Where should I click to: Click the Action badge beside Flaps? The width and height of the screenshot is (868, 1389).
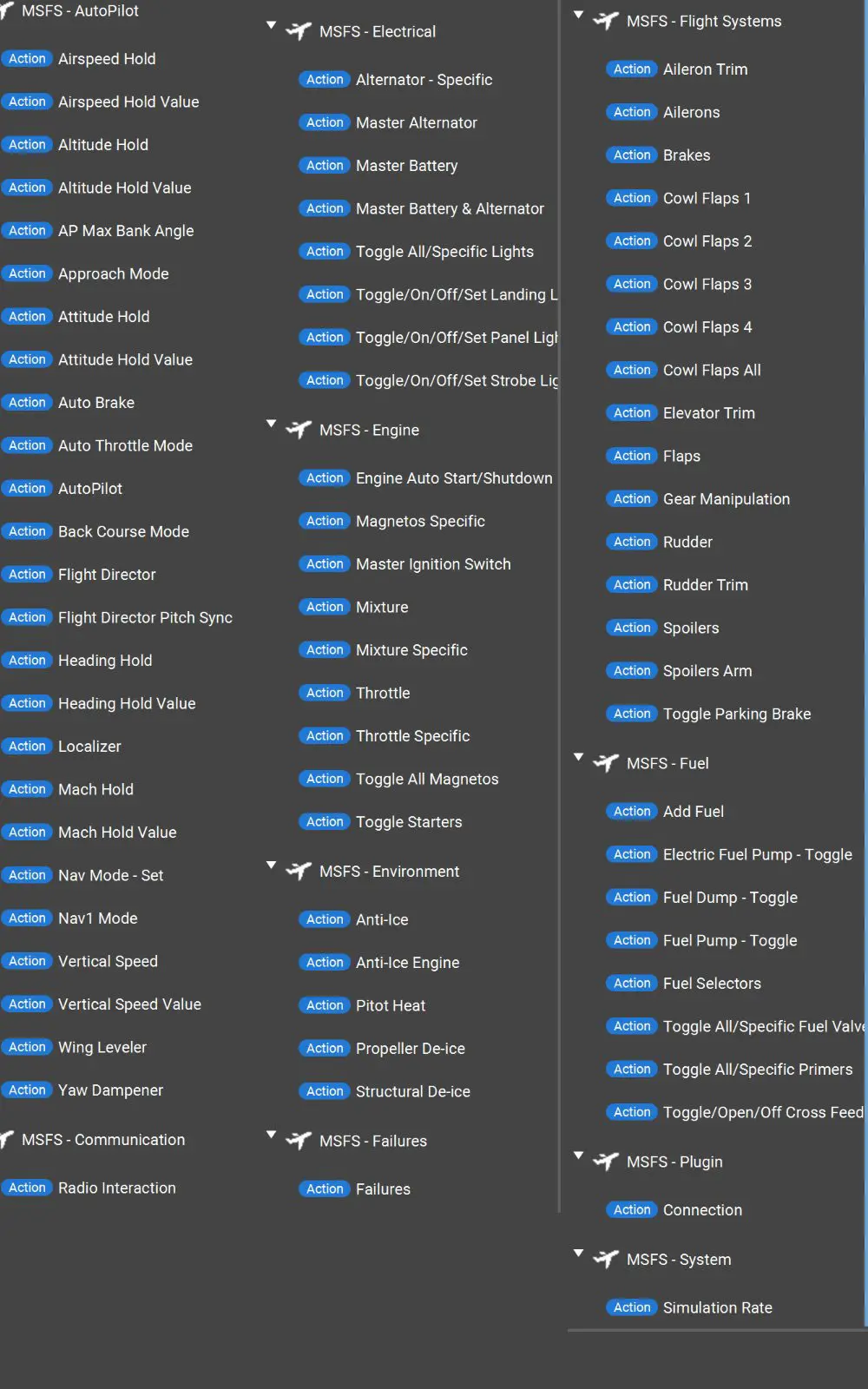[632, 456]
